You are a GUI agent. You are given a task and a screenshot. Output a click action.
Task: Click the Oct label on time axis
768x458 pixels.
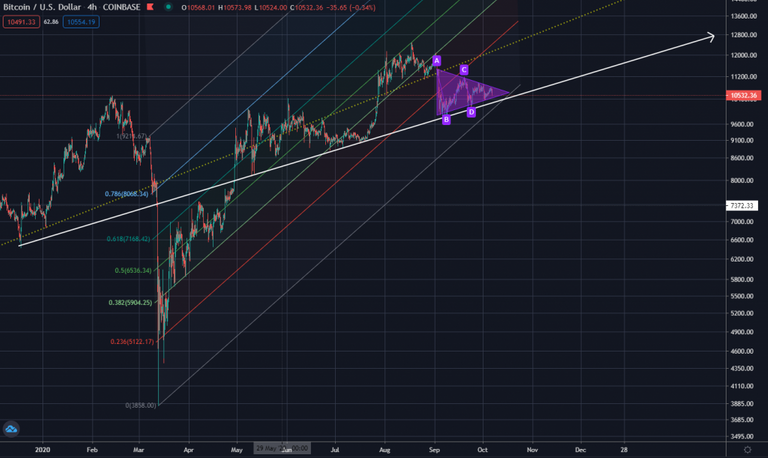pyautogui.click(x=482, y=450)
